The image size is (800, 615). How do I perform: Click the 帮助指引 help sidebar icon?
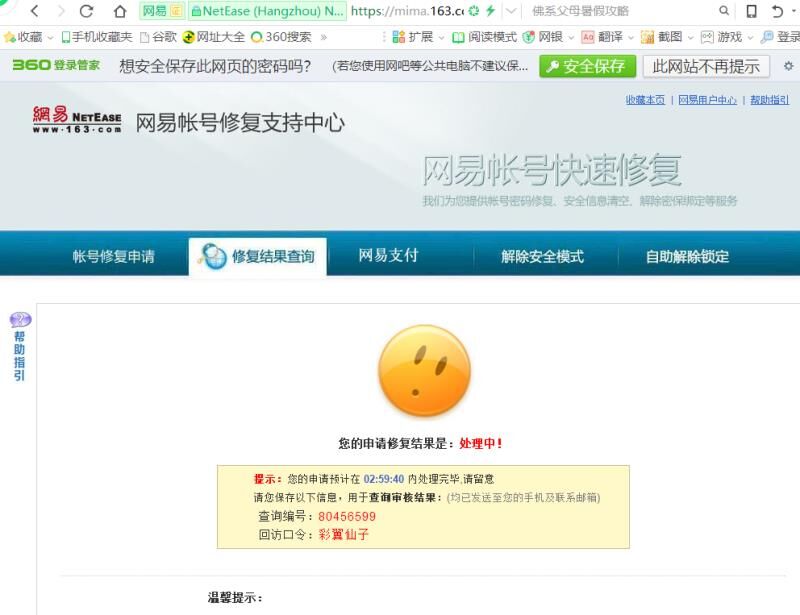point(20,346)
